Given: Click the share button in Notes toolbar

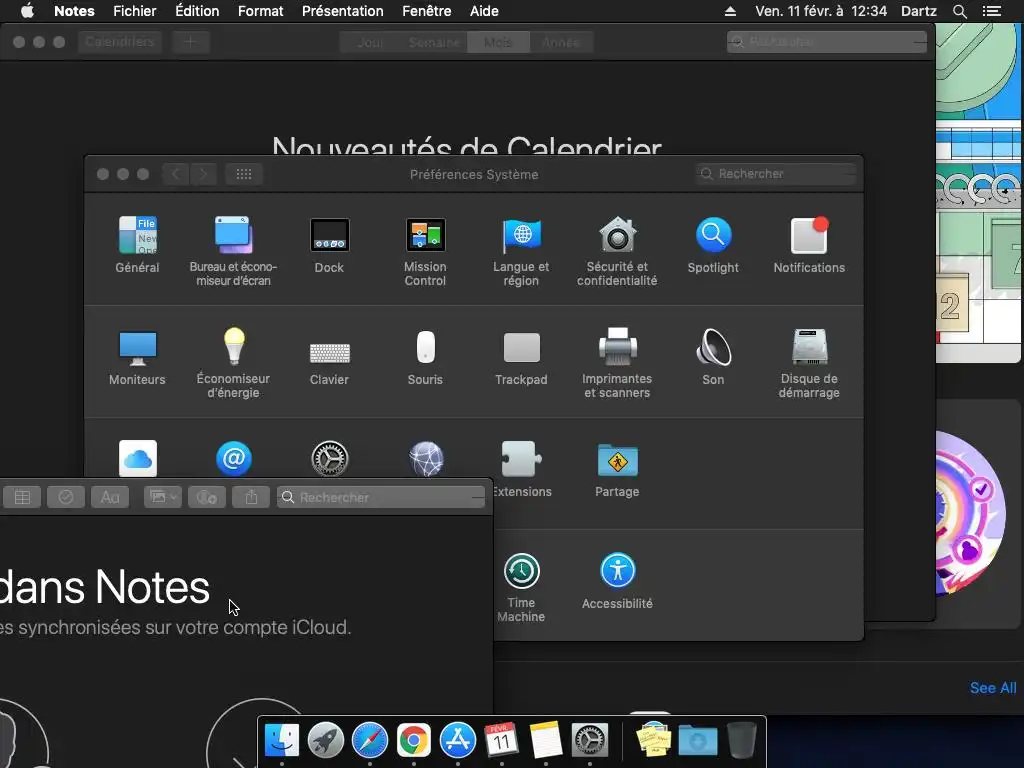Looking at the screenshot, I should (x=251, y=497).
